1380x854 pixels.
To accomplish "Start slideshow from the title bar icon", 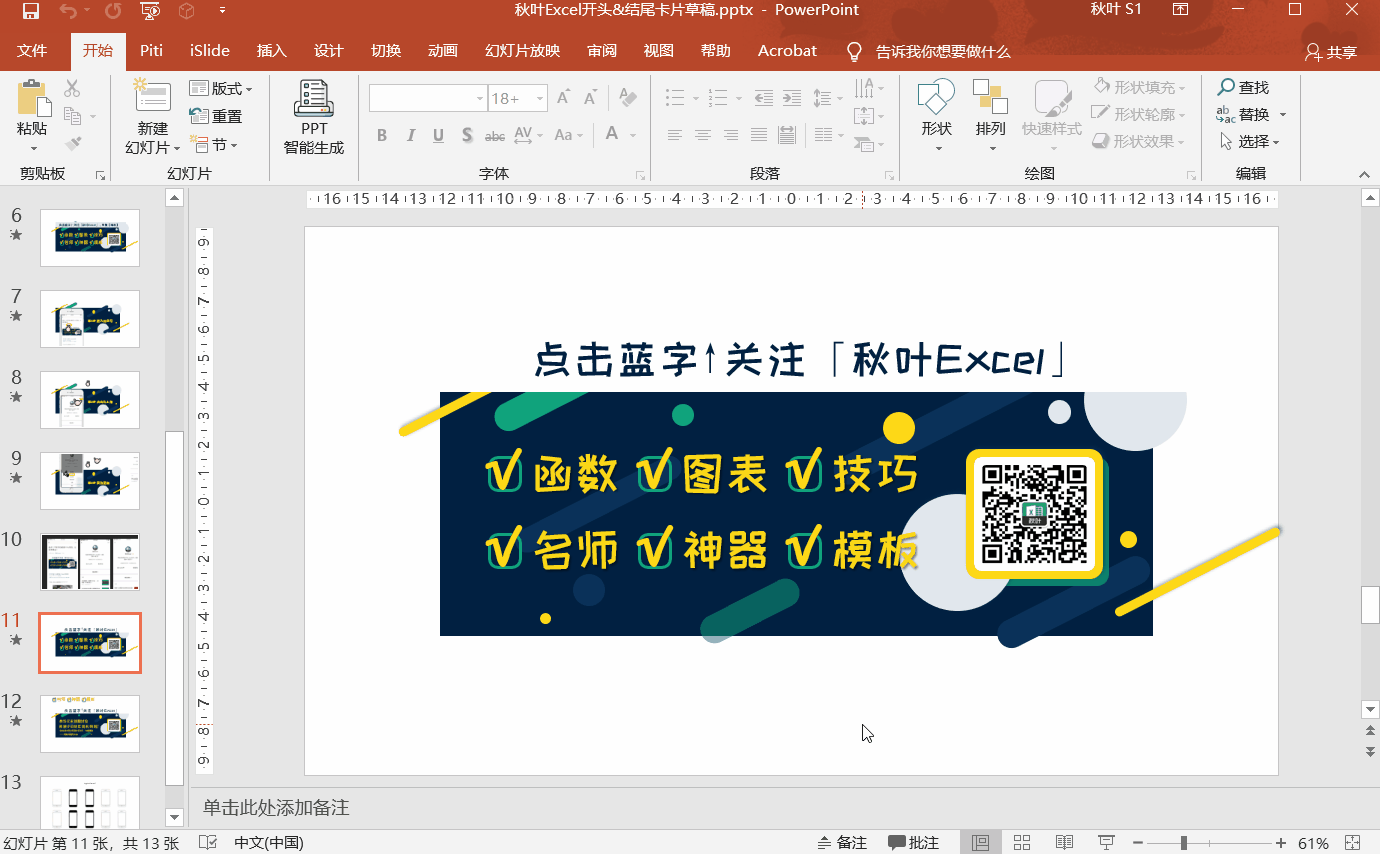I will (151, 11).
